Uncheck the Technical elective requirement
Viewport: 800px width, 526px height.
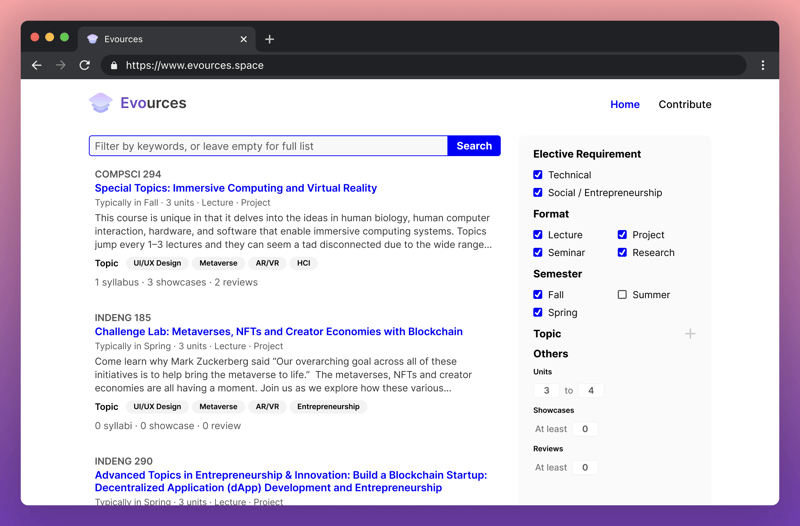[x=538, y=175]
